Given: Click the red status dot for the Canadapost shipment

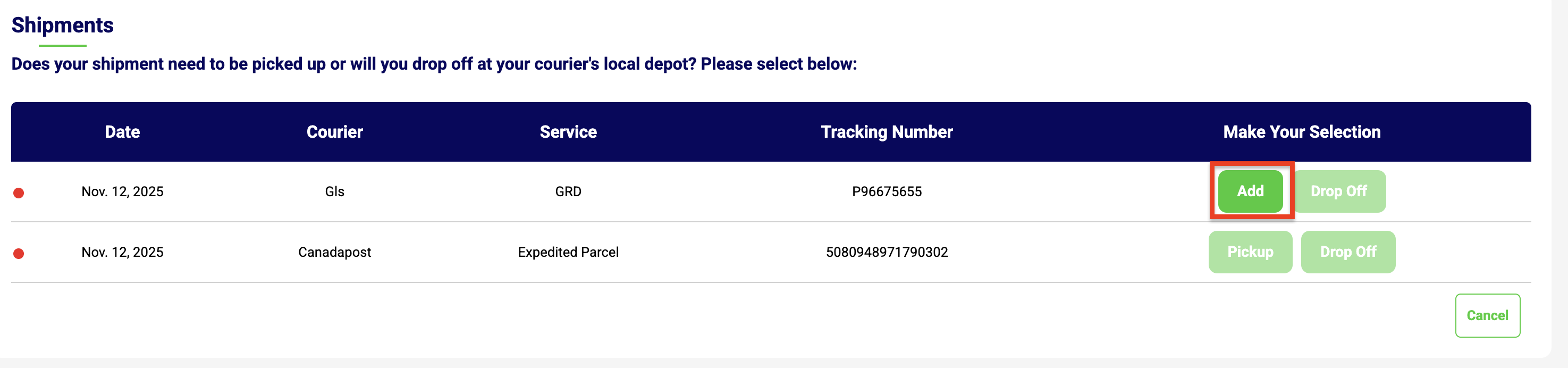Looking at the screenshot, I should click(19, 254).
